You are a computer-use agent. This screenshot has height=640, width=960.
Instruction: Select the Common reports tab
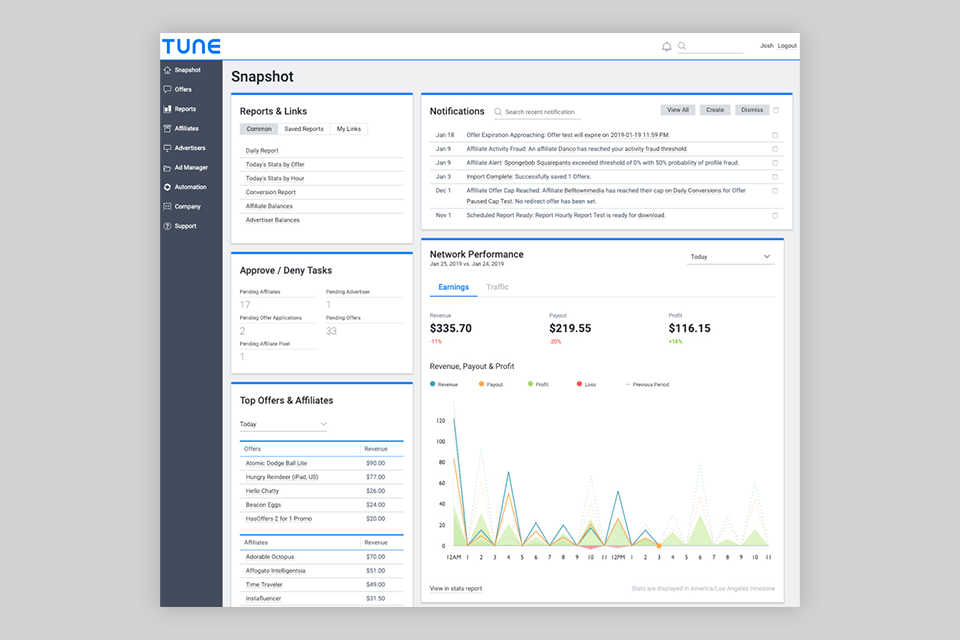tap(259, 129)
